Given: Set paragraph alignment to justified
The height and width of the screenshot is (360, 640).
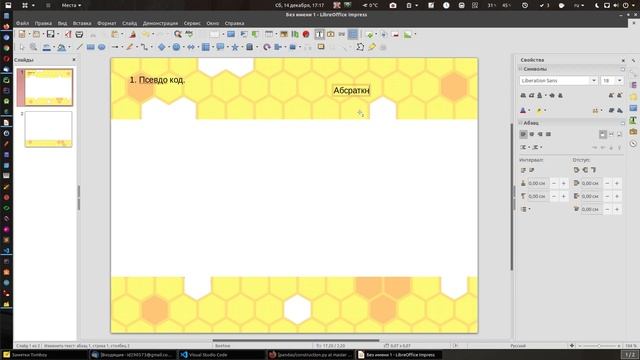Looking at the screenshot, I should (x=548, y=134).
